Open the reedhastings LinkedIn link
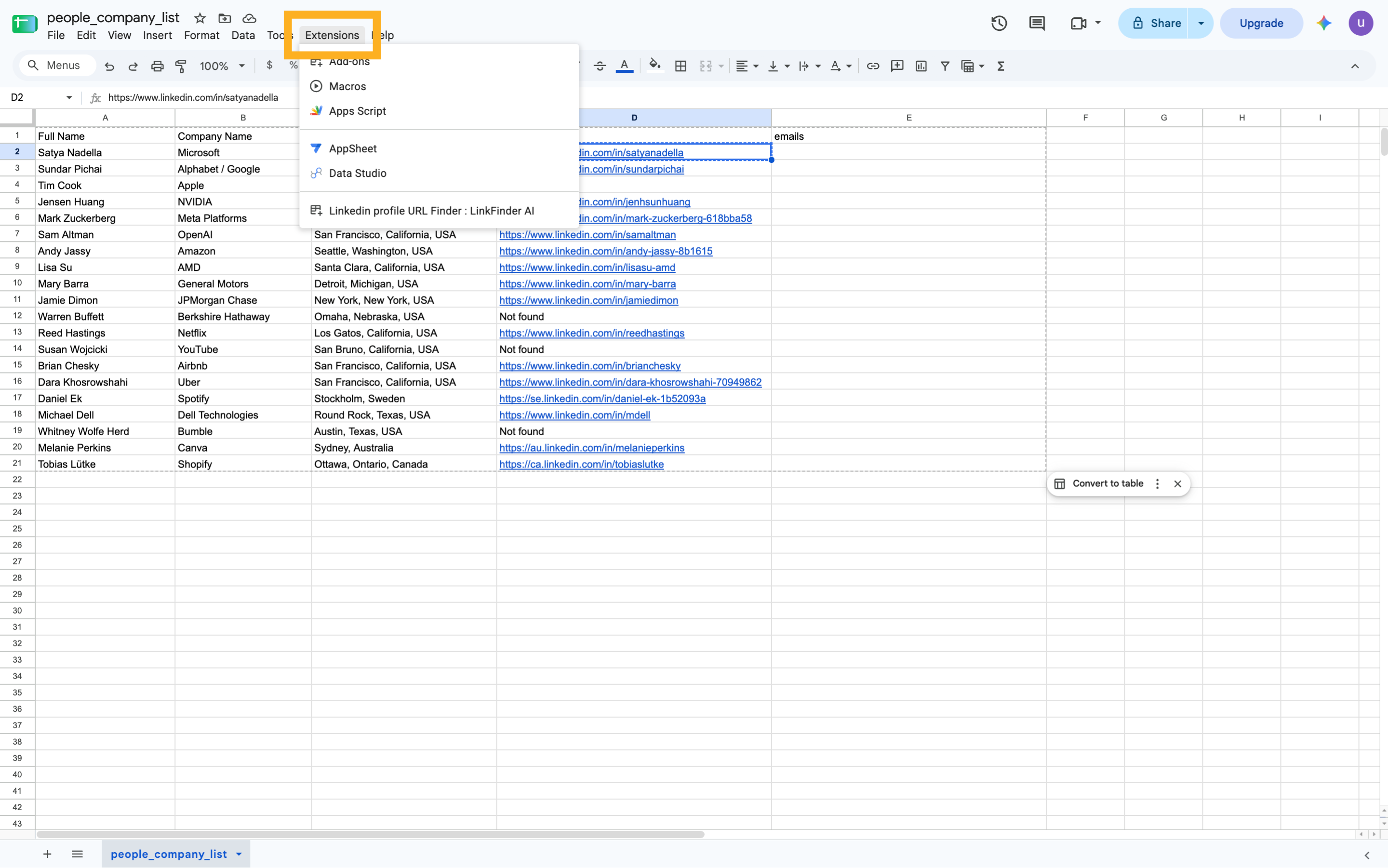 tap(592, 333)
